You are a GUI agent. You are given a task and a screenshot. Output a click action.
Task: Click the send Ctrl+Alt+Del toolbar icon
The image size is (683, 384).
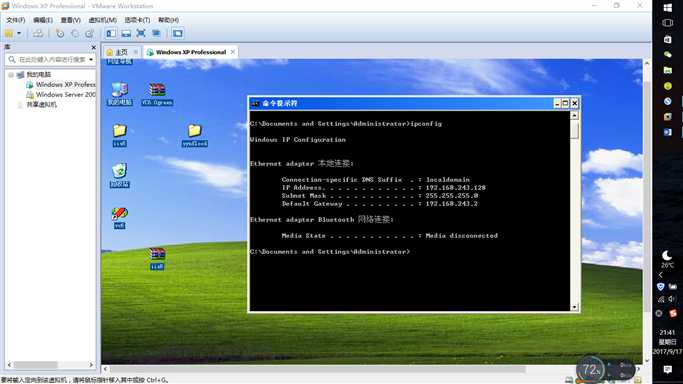pos(38,34)
